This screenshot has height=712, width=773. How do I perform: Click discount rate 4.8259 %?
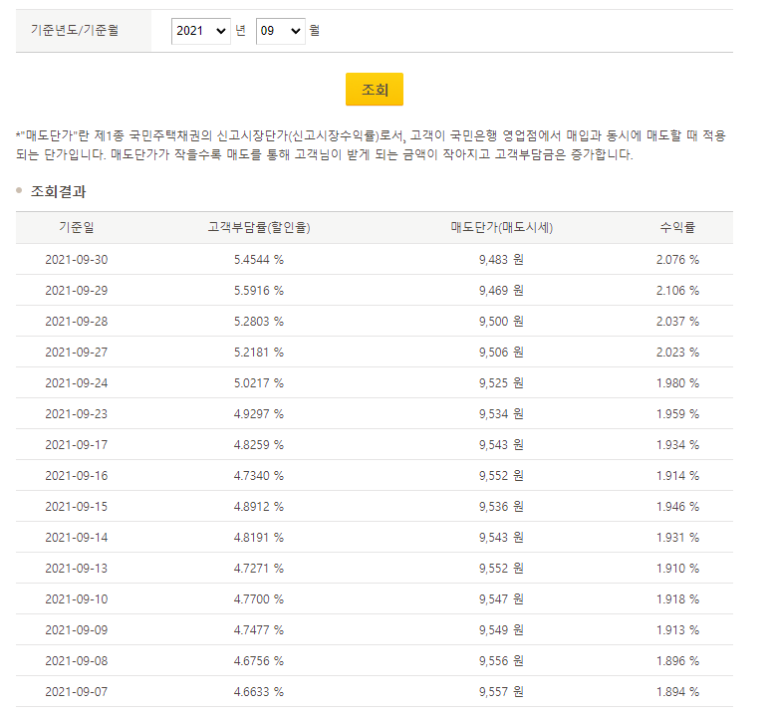coord(259,445)
